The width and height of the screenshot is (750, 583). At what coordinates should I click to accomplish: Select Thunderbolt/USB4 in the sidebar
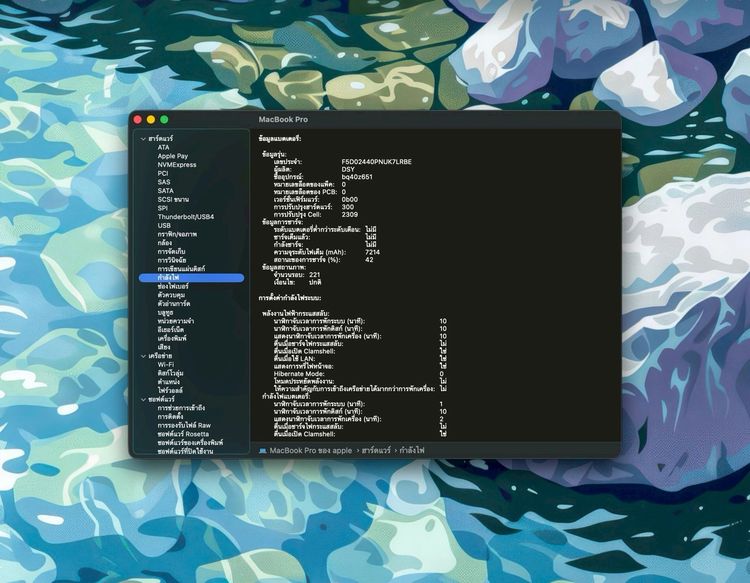click(186, 217)
